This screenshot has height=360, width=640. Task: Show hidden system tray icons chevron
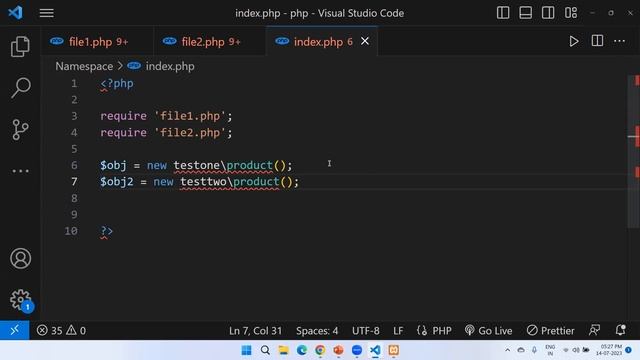click(507, 350)
